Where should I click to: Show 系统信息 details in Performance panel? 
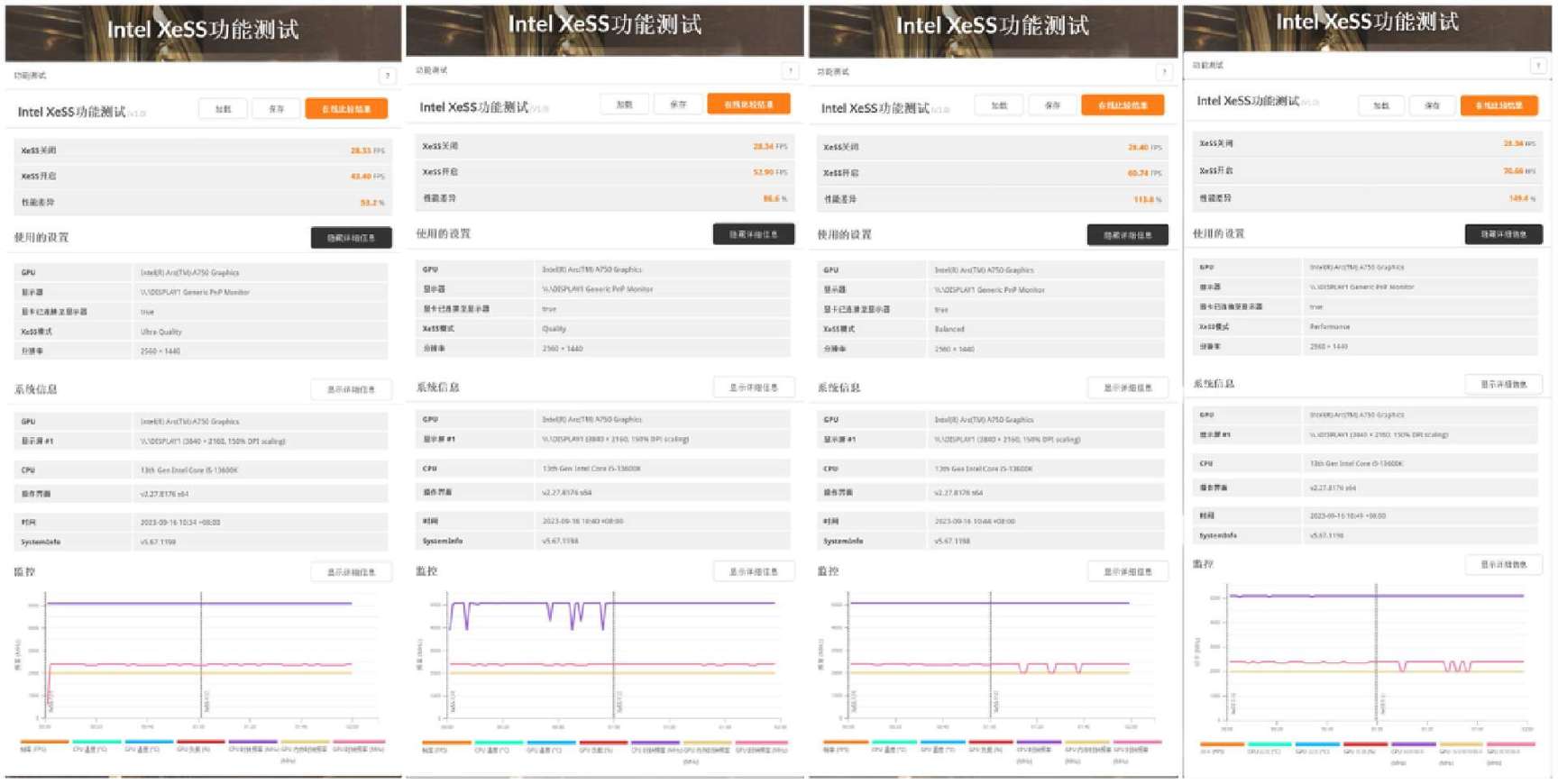tap(1503, 384)
